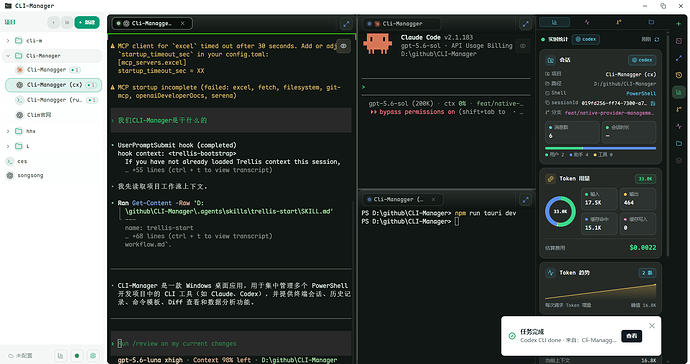Click the refresh icon in the stats header
This screenshot has height=364, width=690.
[x=657, y=39]
